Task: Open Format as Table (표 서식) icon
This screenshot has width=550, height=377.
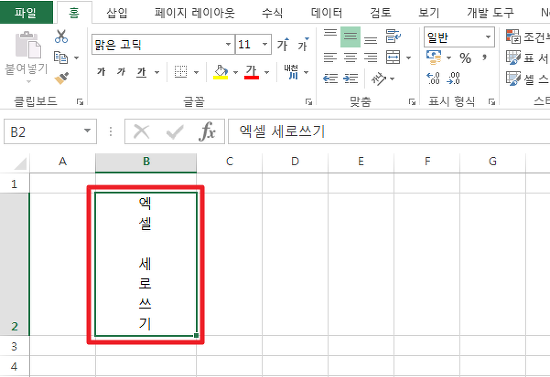Action: point(513,58)
